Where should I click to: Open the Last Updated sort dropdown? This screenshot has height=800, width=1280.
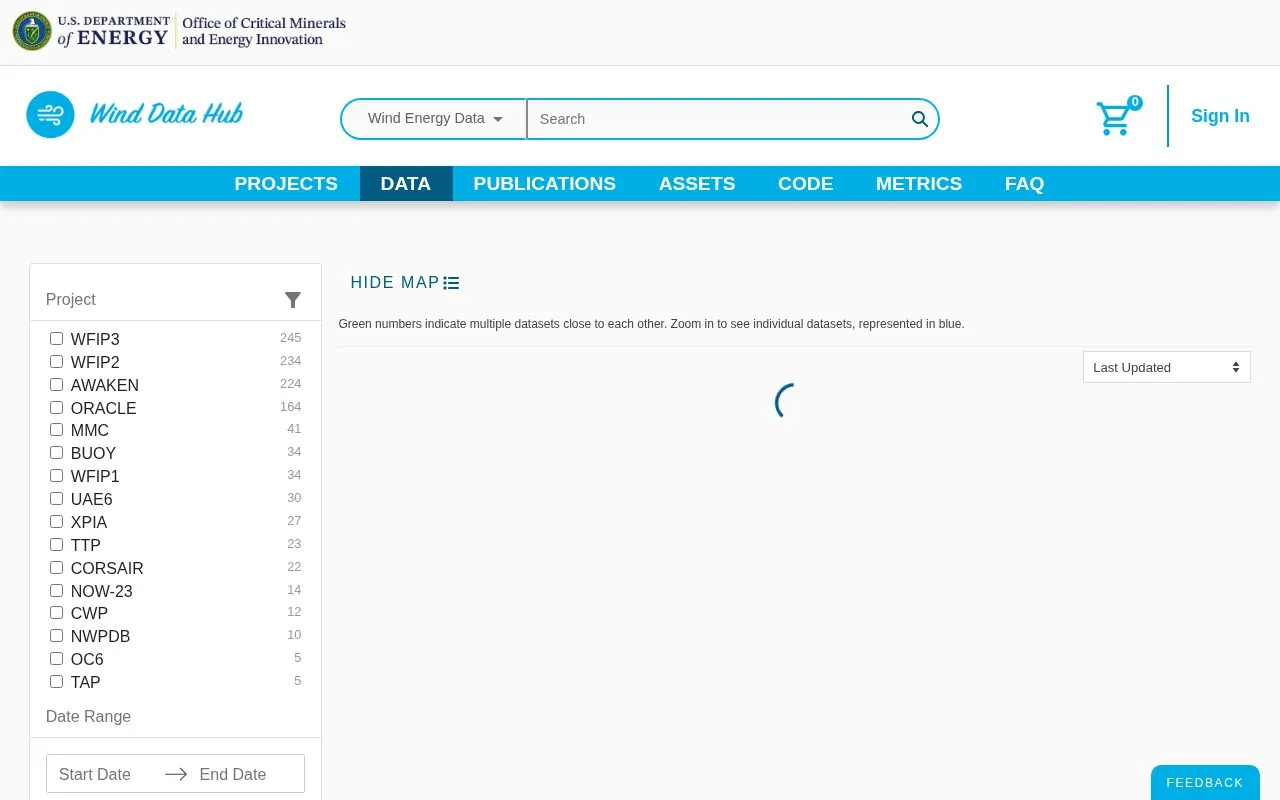[1167, 367]
